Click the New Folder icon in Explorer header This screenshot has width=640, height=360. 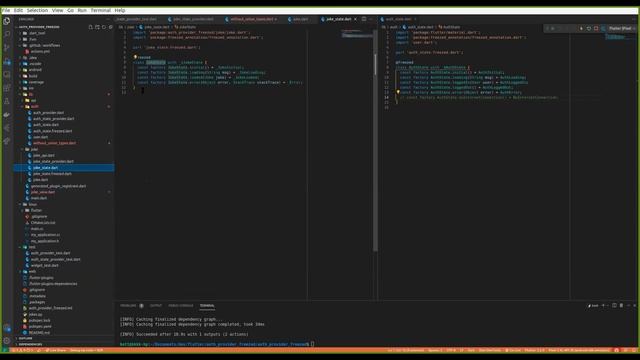pos(97,27)
